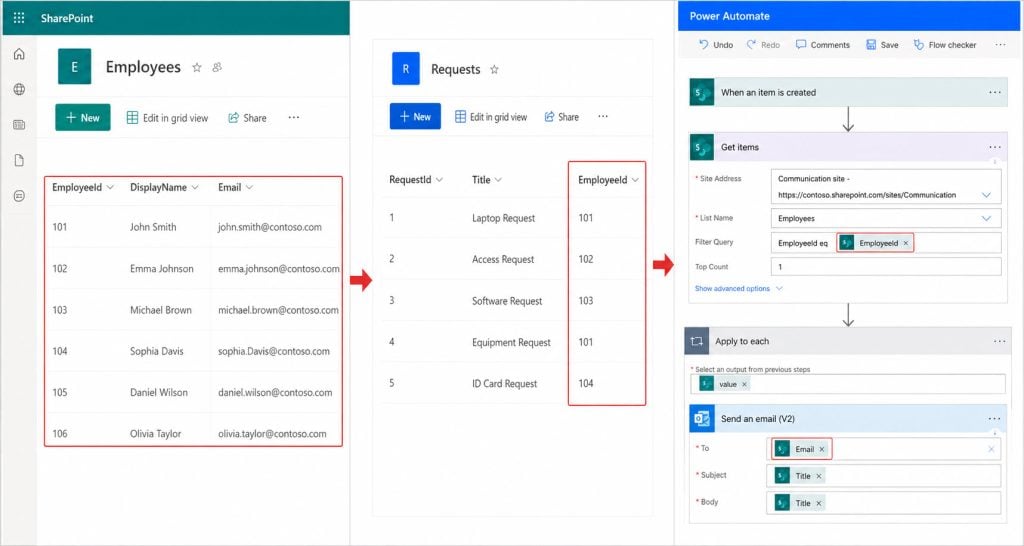Open more options ellipsis in Employees toolbar

pyautogui.click(x=294, y=118)
